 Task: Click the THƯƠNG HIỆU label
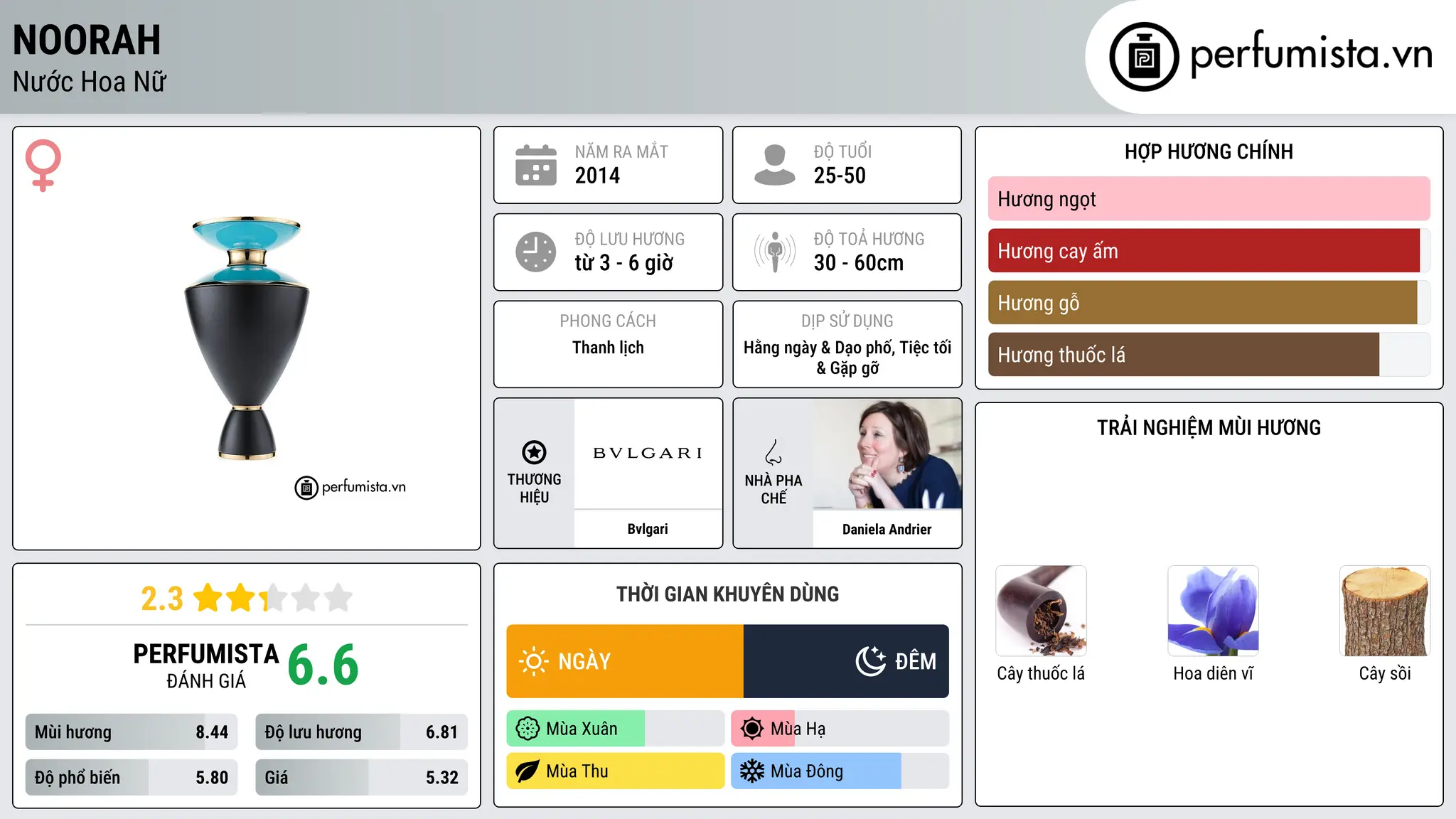tap(534, 488)
